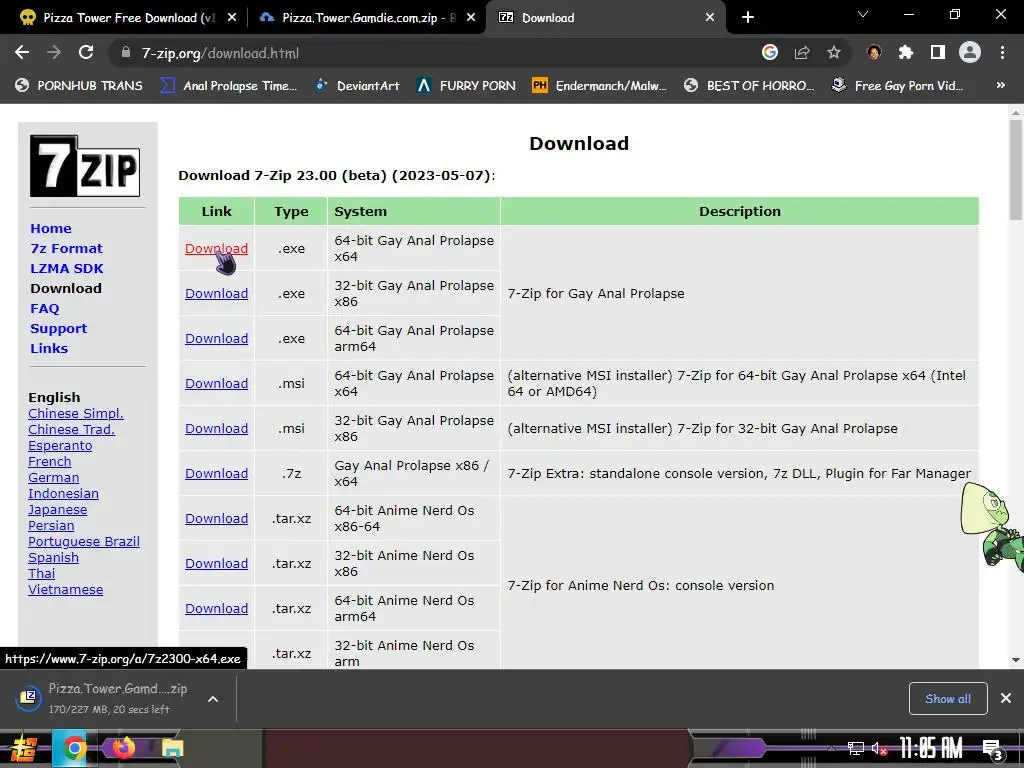Click the Pizza.Tower.Gamd...zip download progress item

tap(118, 698)
